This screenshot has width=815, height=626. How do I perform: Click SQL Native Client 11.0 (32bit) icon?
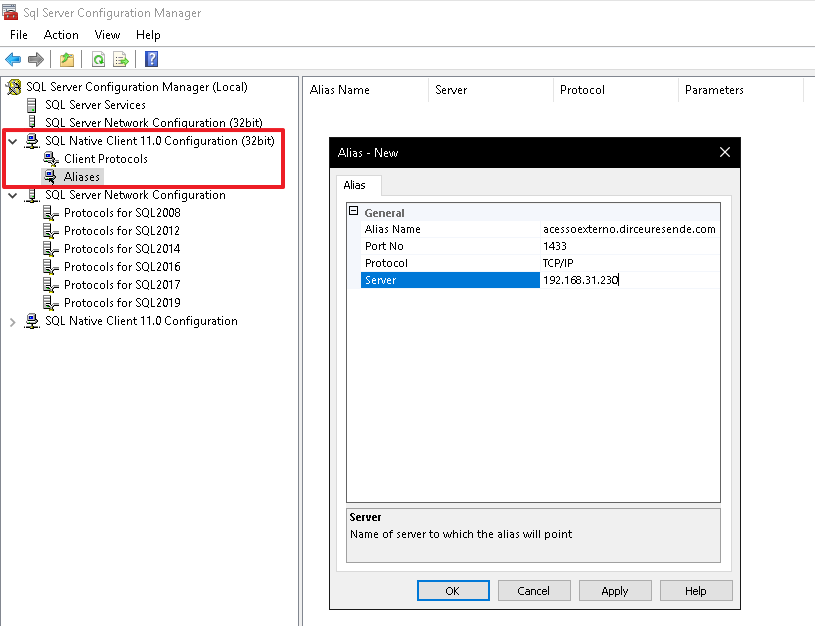tap(32, 141)
